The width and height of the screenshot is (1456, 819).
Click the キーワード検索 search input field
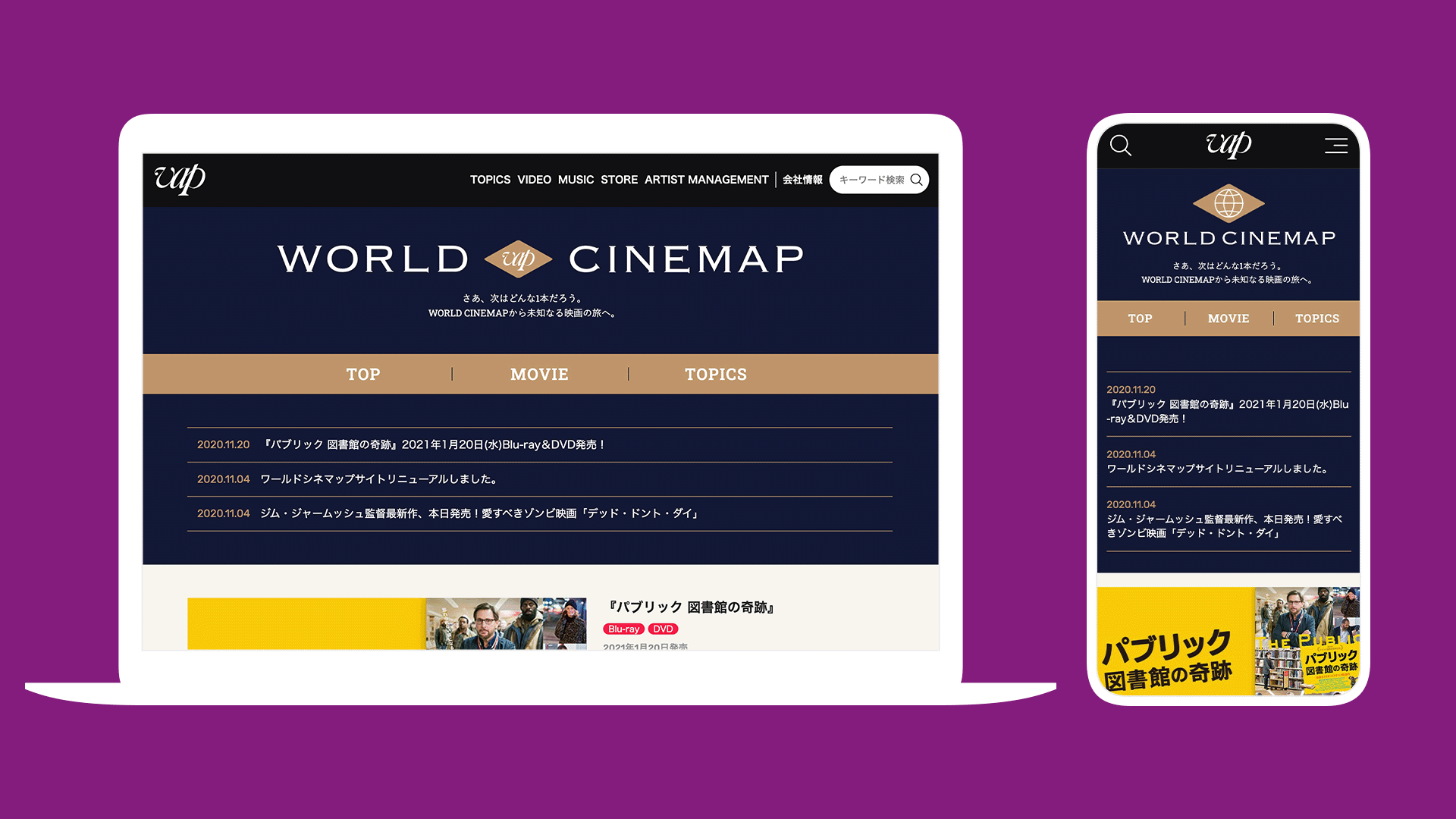click(x=879, y=180)
